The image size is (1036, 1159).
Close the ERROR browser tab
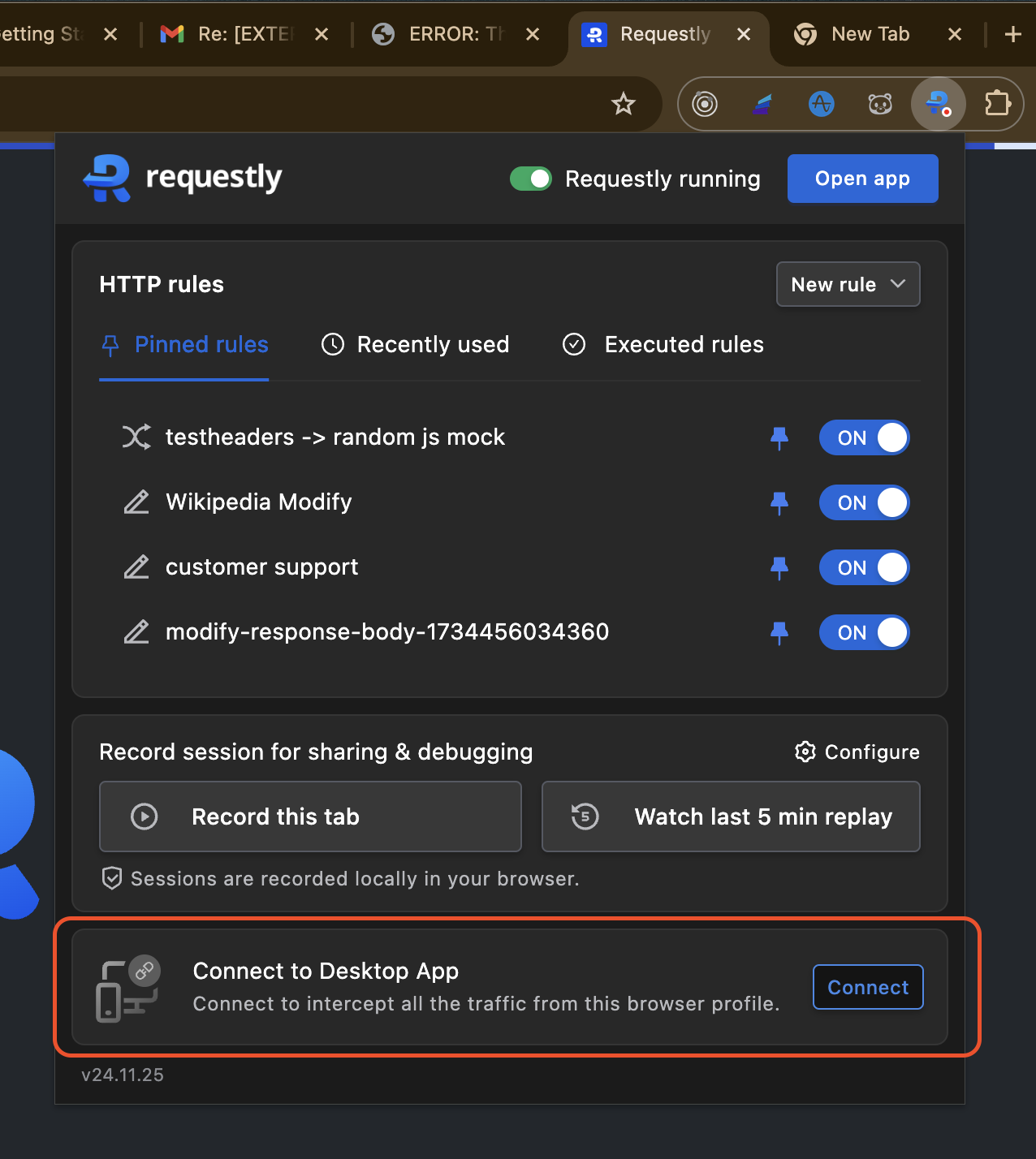pyautogui.click(x=533, y=34)
